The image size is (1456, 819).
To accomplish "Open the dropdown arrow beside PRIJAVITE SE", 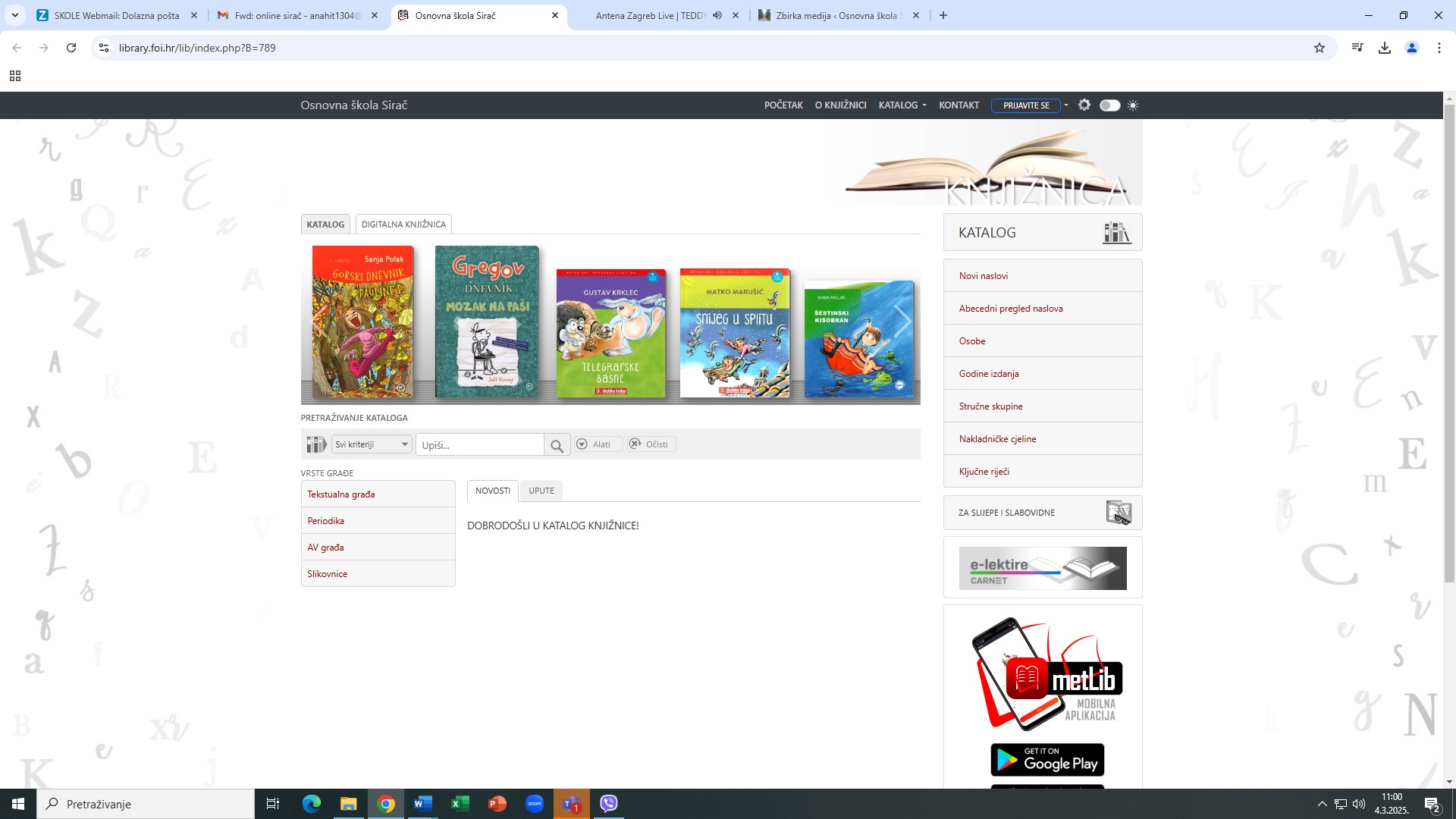I will tap(1066, 105).
